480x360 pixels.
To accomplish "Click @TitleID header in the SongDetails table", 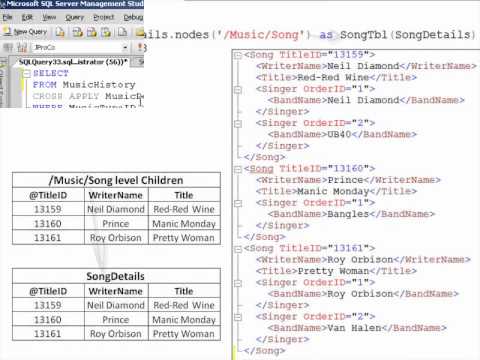I will point(48,291).
